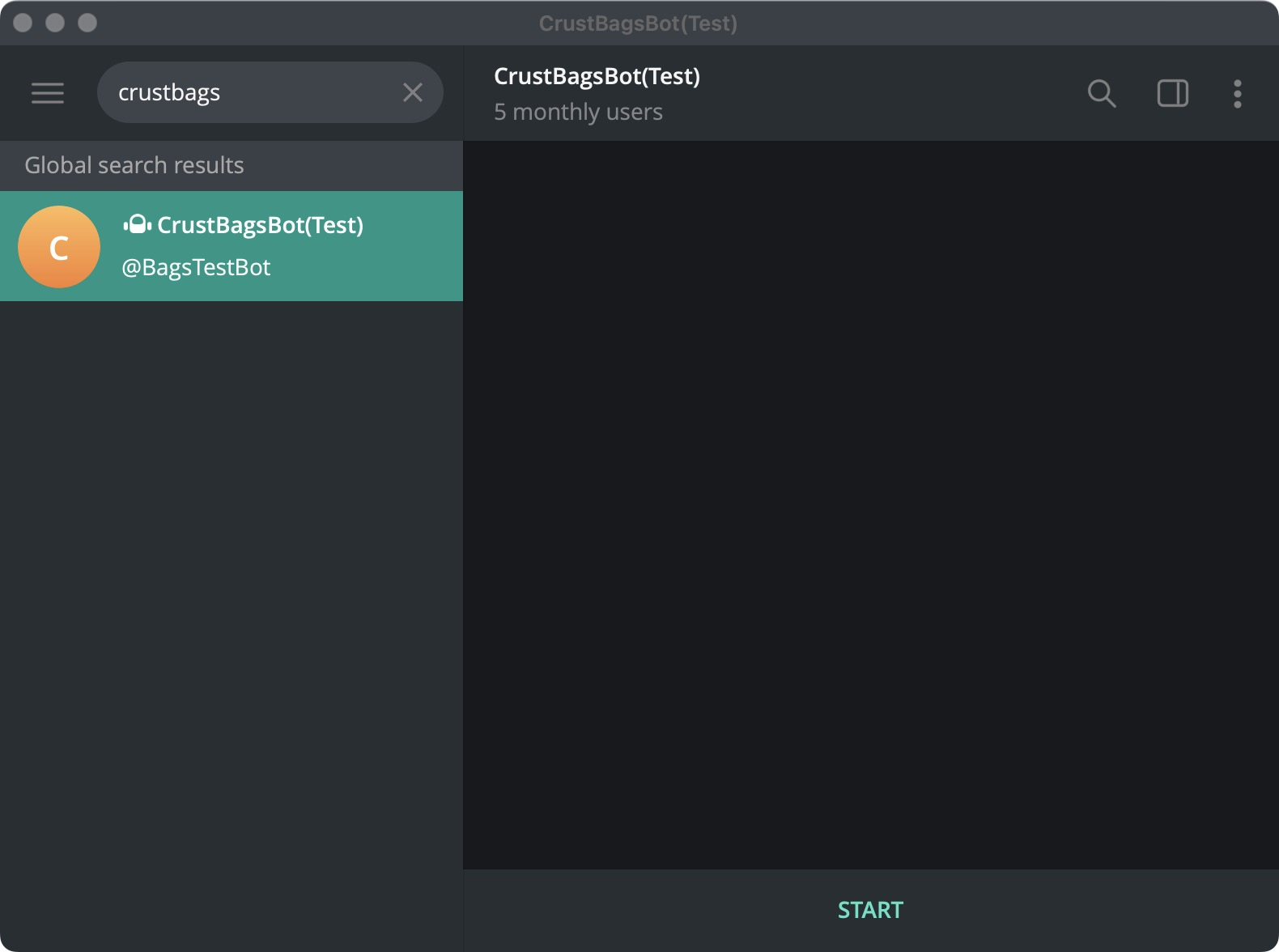Screen dimensions: 1279x952
Task: Open the three-dot chat options menu
Action: (x=1238, y=93)
